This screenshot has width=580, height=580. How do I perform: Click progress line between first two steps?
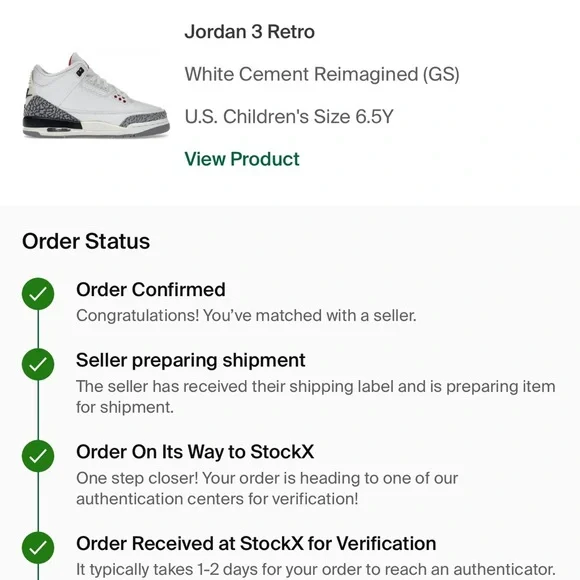[38, 329]
